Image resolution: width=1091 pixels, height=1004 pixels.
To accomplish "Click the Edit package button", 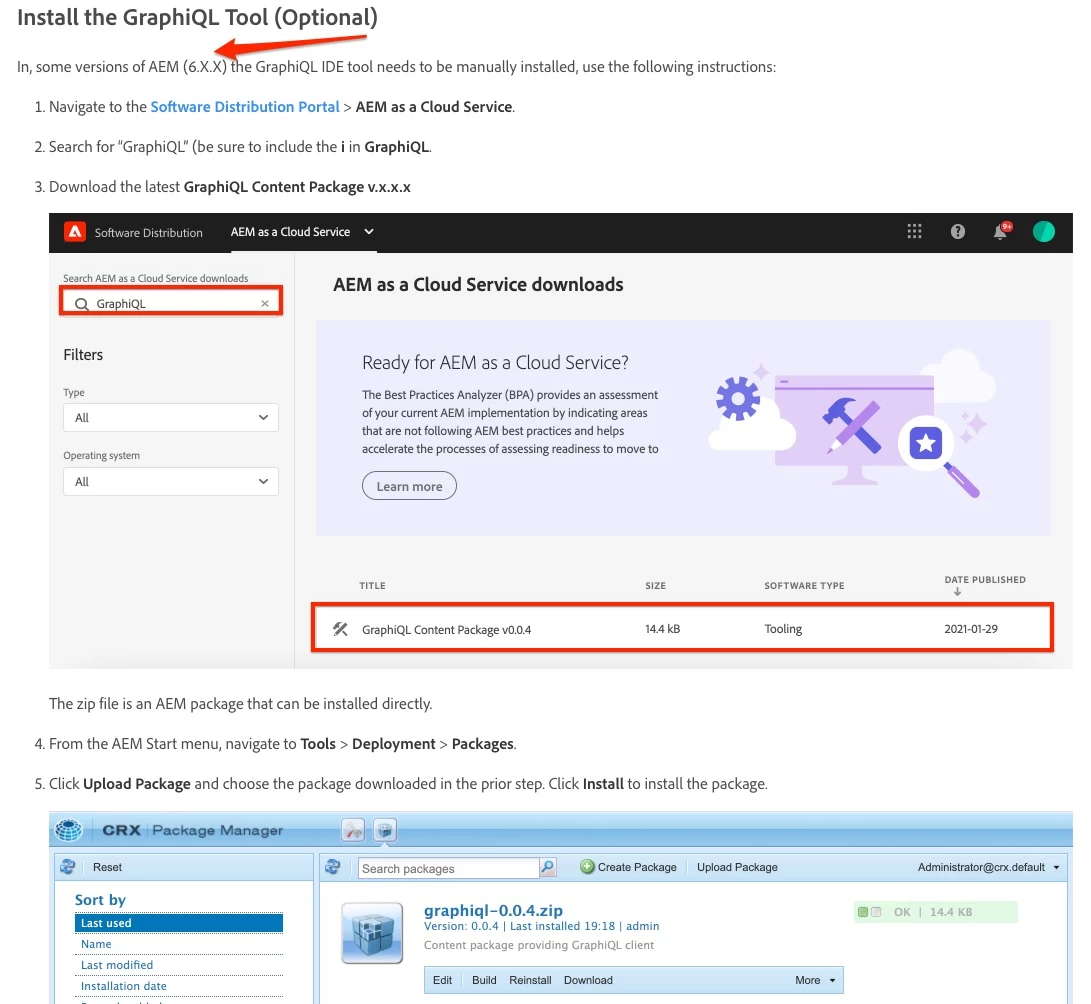I will coord(442,980).
